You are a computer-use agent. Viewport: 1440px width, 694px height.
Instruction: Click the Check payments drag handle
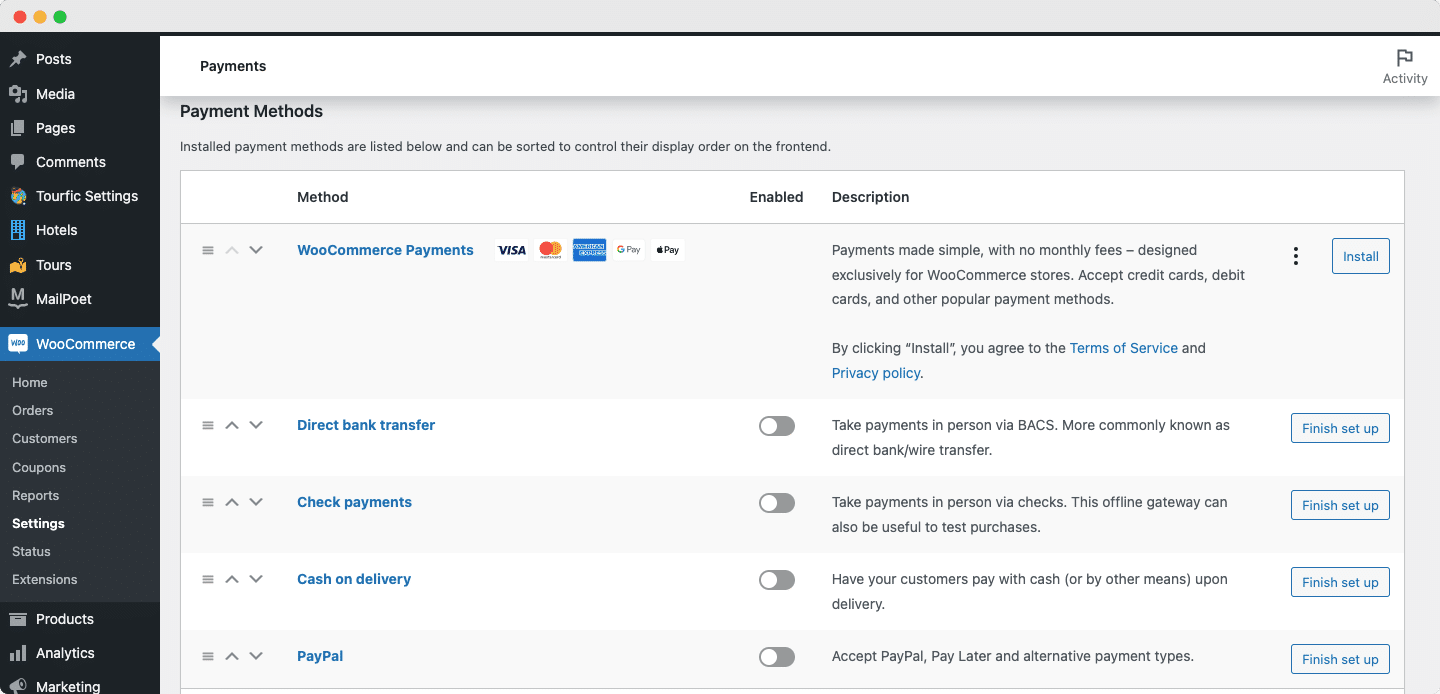[208, 502]
